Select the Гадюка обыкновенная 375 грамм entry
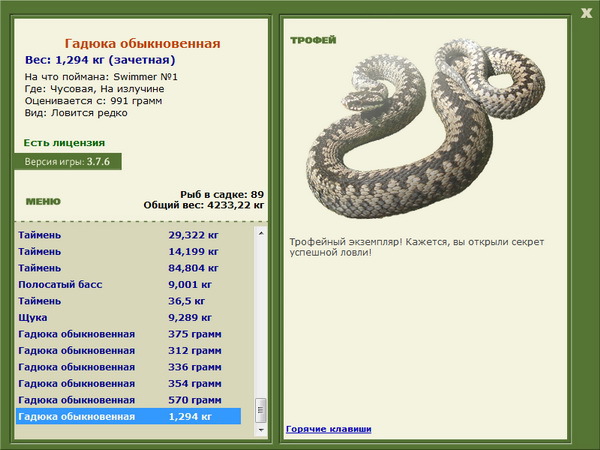The height and width of the screenshot is (450, 600). pyautogui.click(x=129, y=334)
